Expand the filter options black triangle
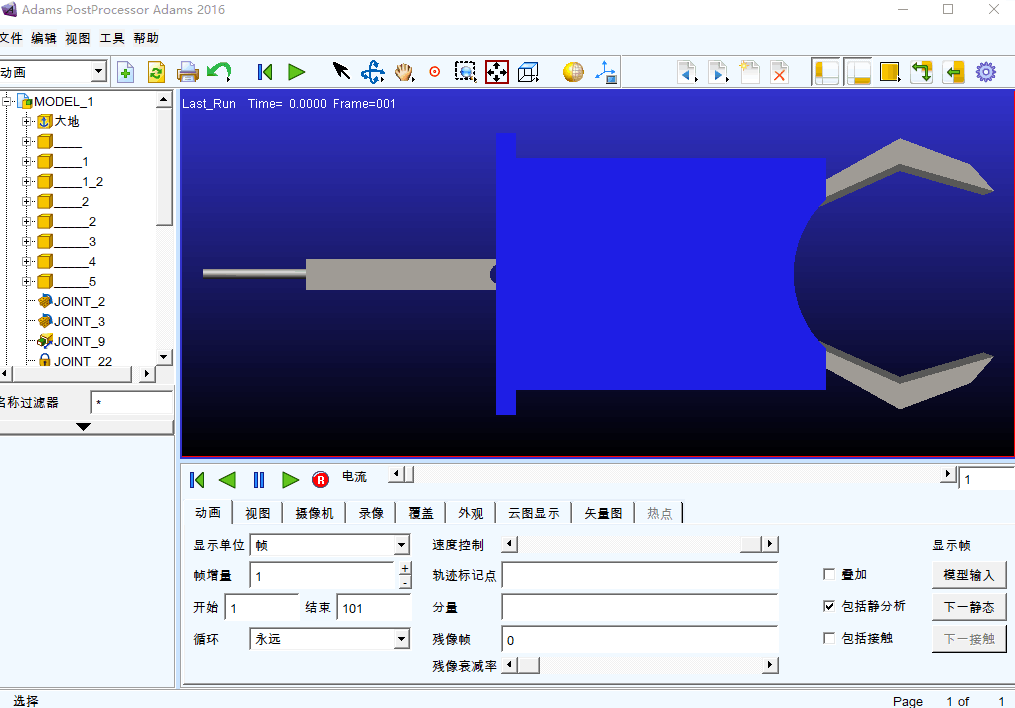 (83, 426)
